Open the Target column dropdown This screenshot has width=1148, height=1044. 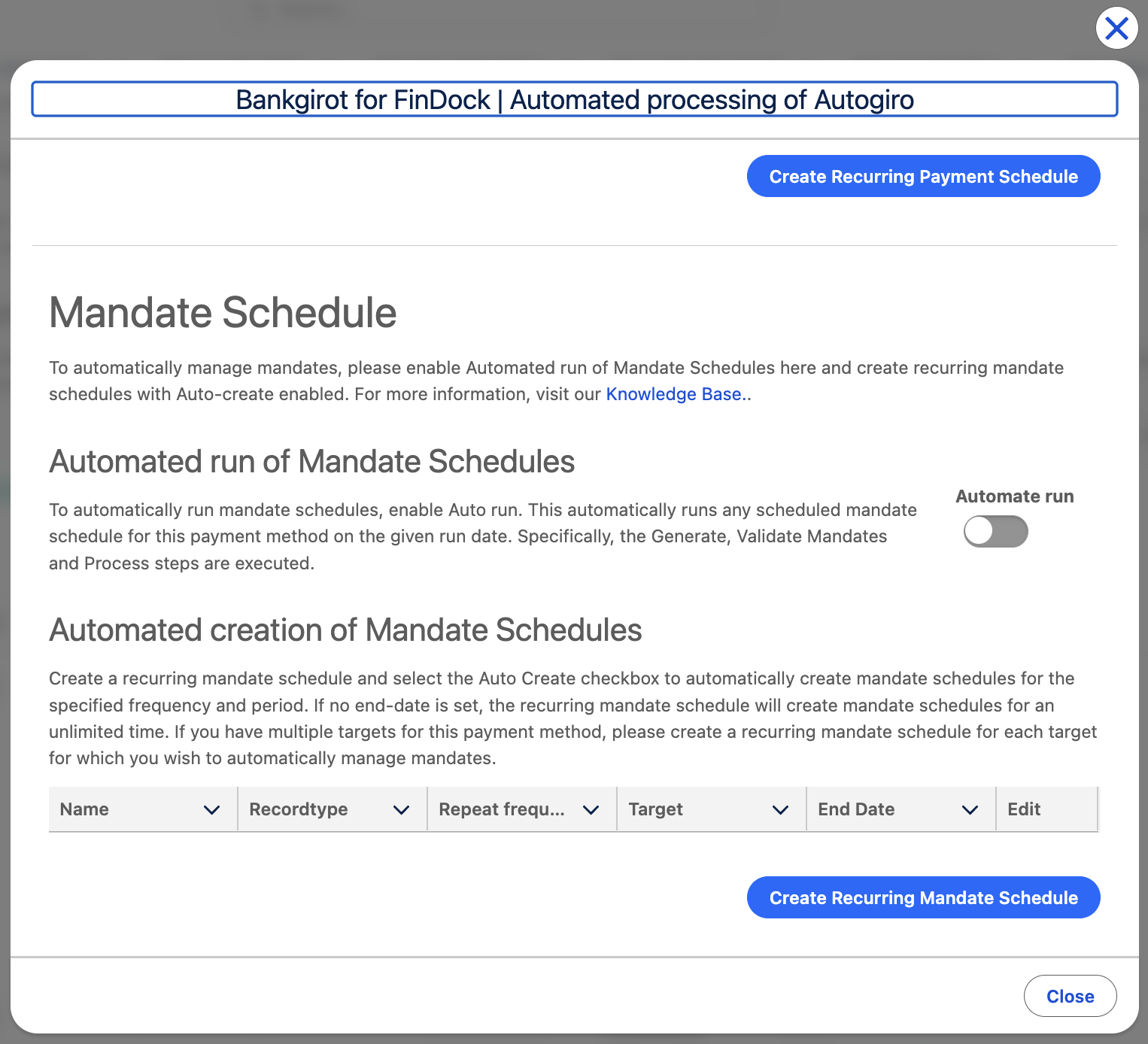pos(780,809)
